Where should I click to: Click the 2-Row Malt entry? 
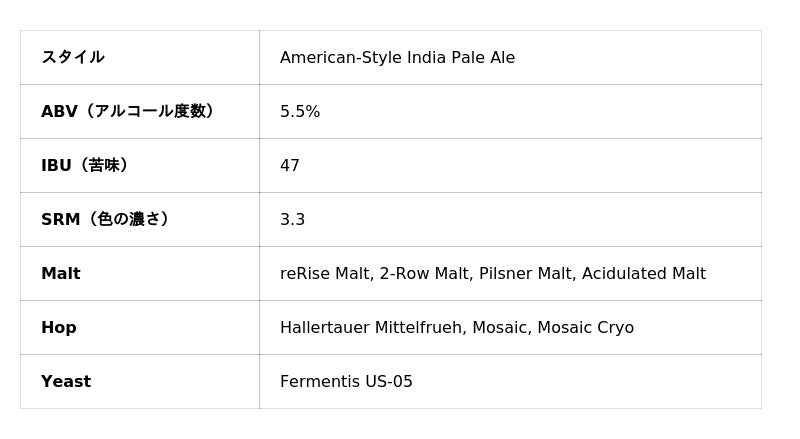point(423,274)
